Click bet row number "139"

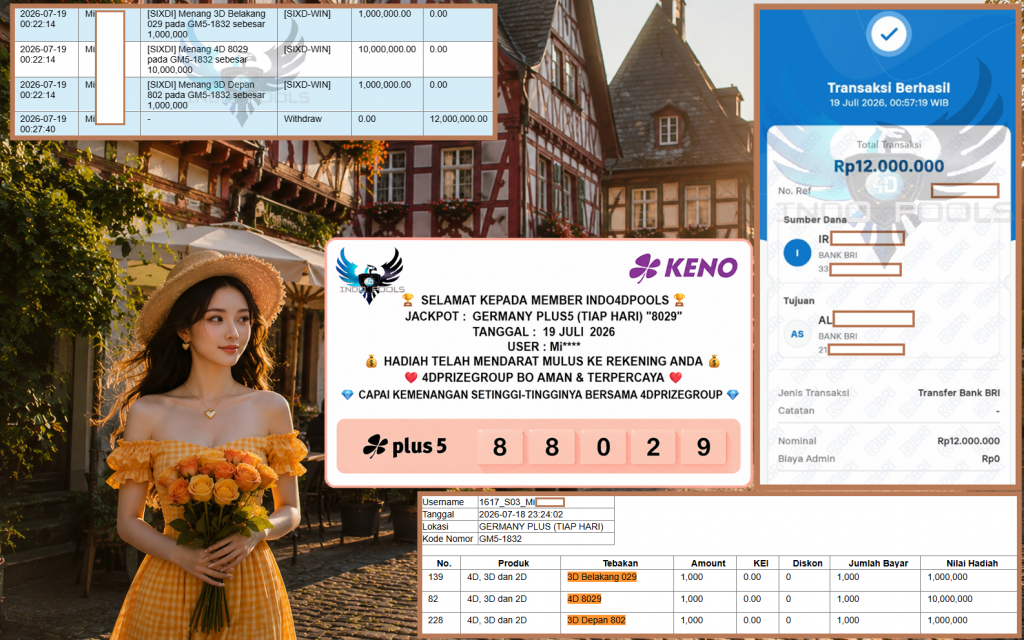[x=436, y=577]
